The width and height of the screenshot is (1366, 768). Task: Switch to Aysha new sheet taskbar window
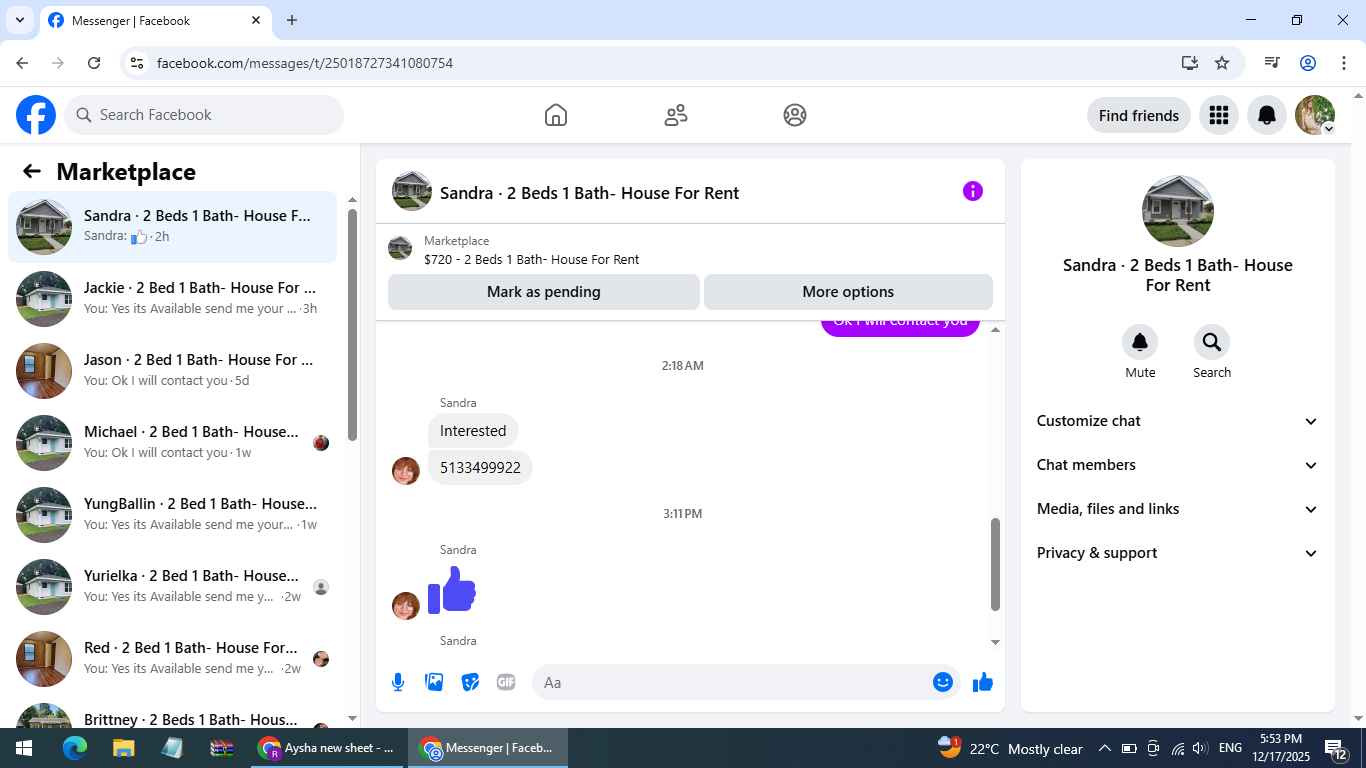[328, 748]
